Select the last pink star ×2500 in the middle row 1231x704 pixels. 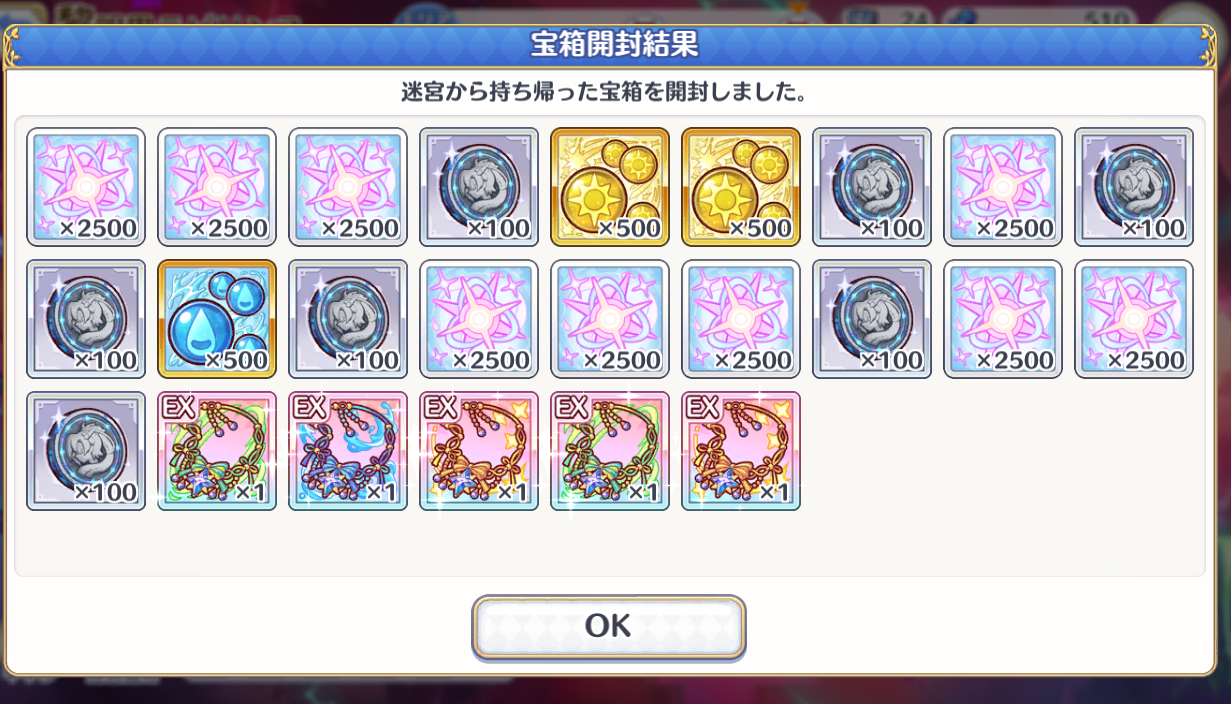[x=1134, y=319]
